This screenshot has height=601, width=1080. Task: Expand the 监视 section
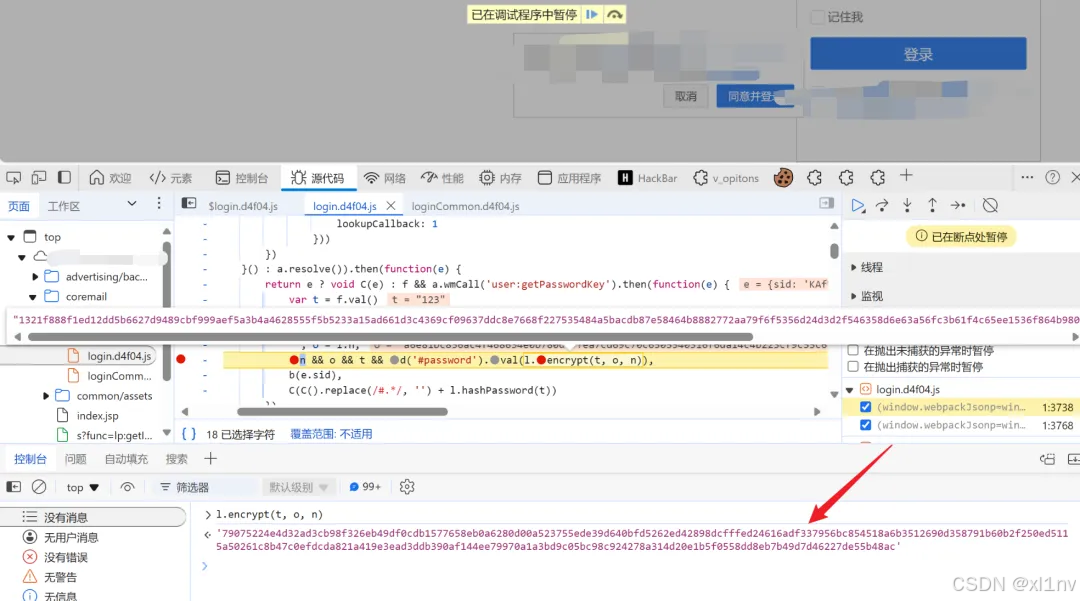coord(868,296)
